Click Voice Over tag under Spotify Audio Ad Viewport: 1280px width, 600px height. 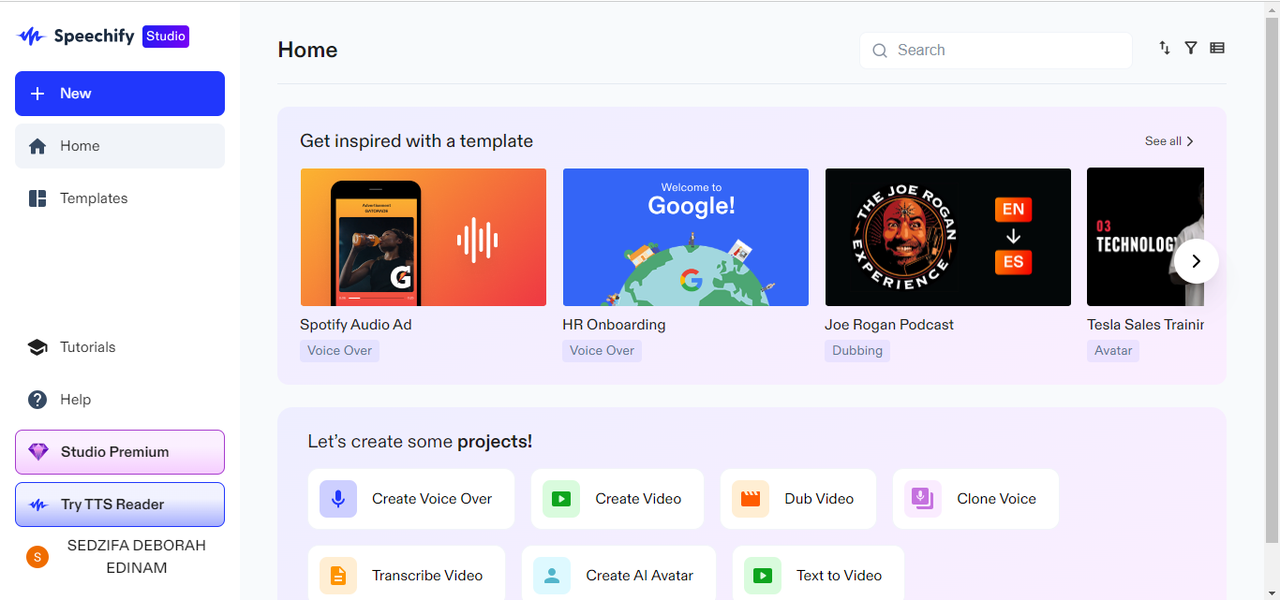(x=340, y=350)
